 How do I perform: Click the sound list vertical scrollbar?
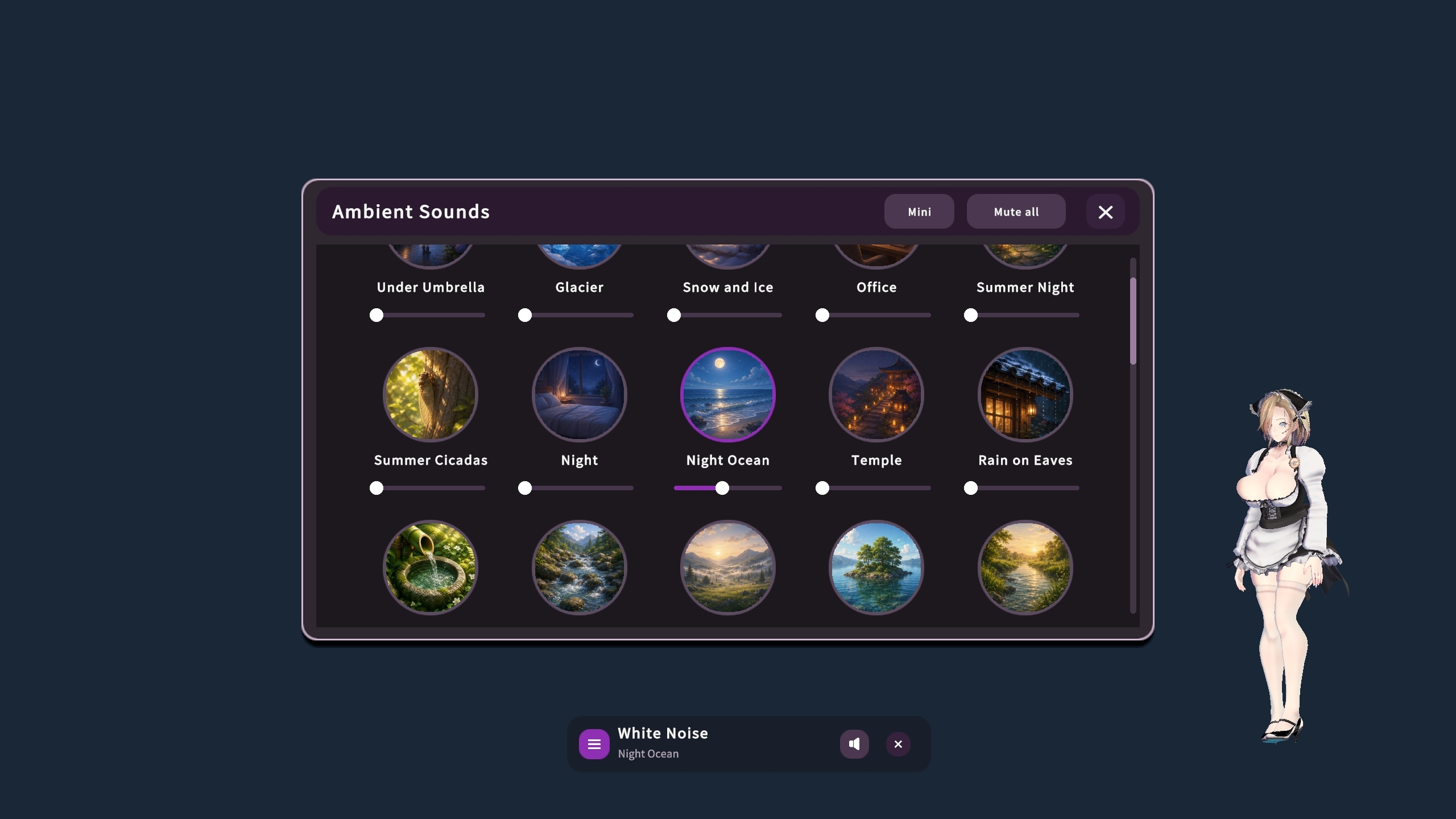(x=1133, y=435)
